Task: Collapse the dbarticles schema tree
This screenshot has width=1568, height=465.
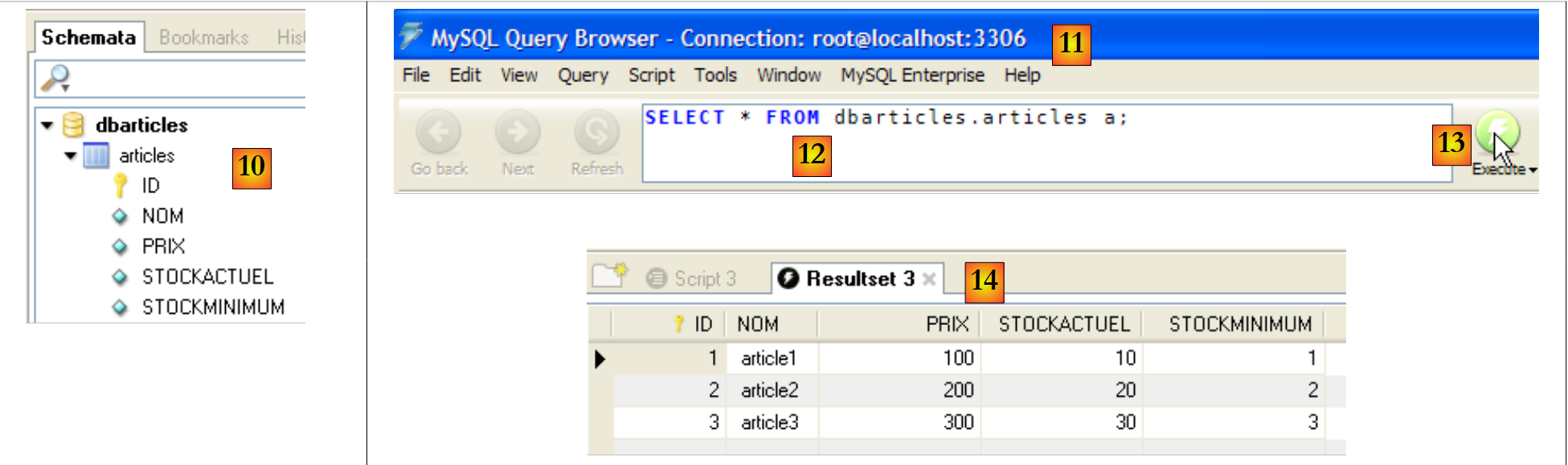Action: tap(47, 126)
